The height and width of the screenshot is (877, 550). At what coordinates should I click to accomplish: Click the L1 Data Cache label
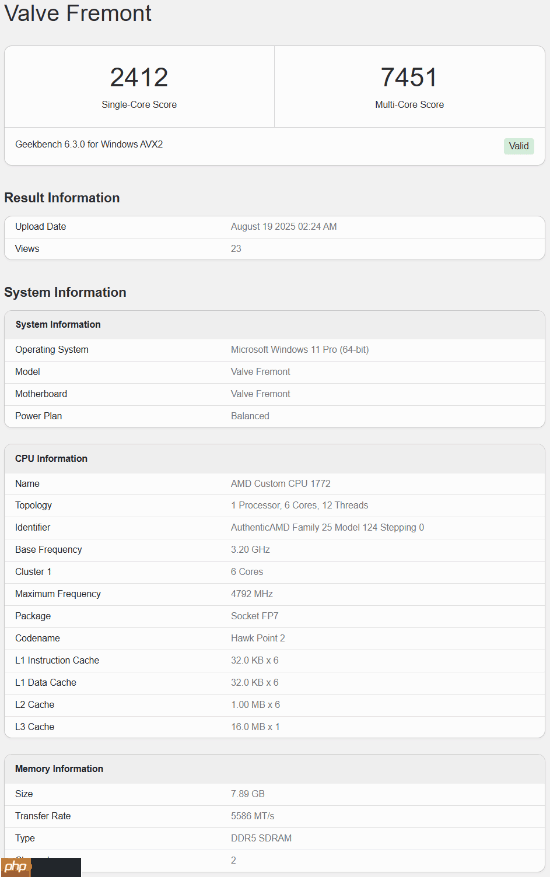click(x=46, y=682)
